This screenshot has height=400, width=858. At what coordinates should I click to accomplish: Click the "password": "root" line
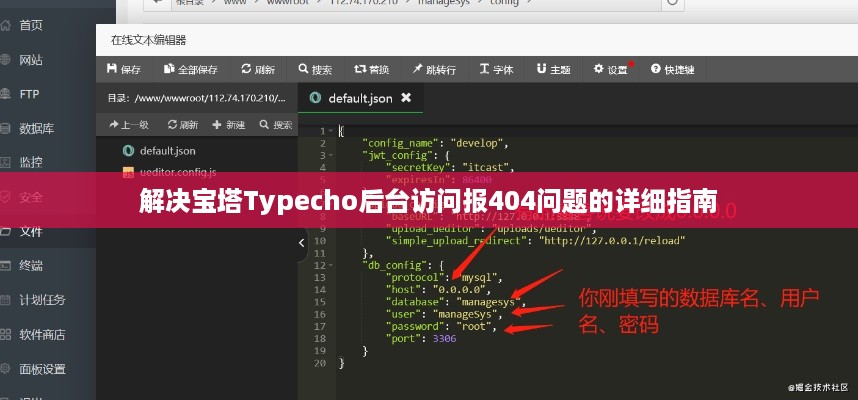pos(441,327)
